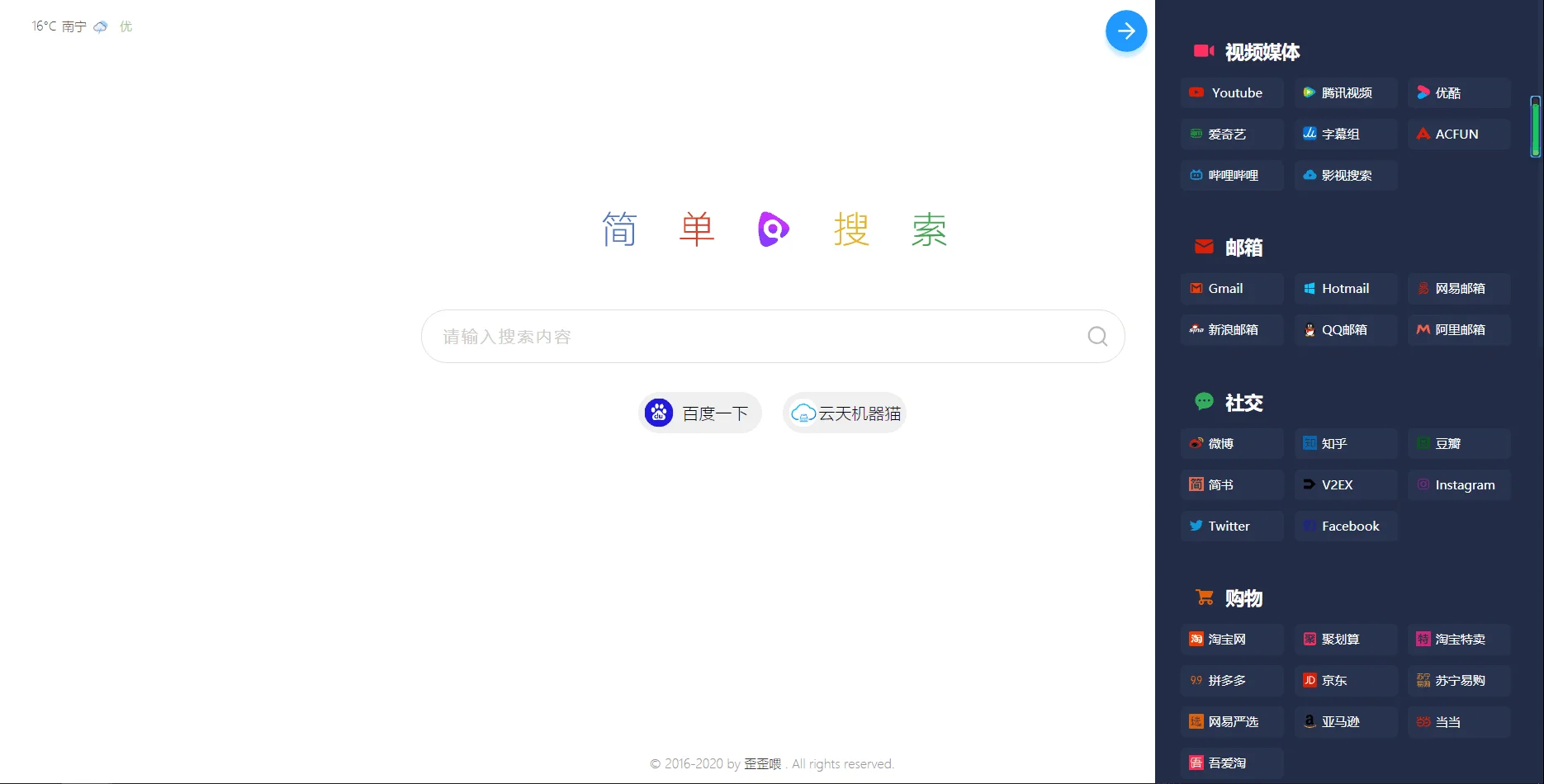Click the 优 air quality label
This screenshot has width=1544, height=784.
click(126, 26)
